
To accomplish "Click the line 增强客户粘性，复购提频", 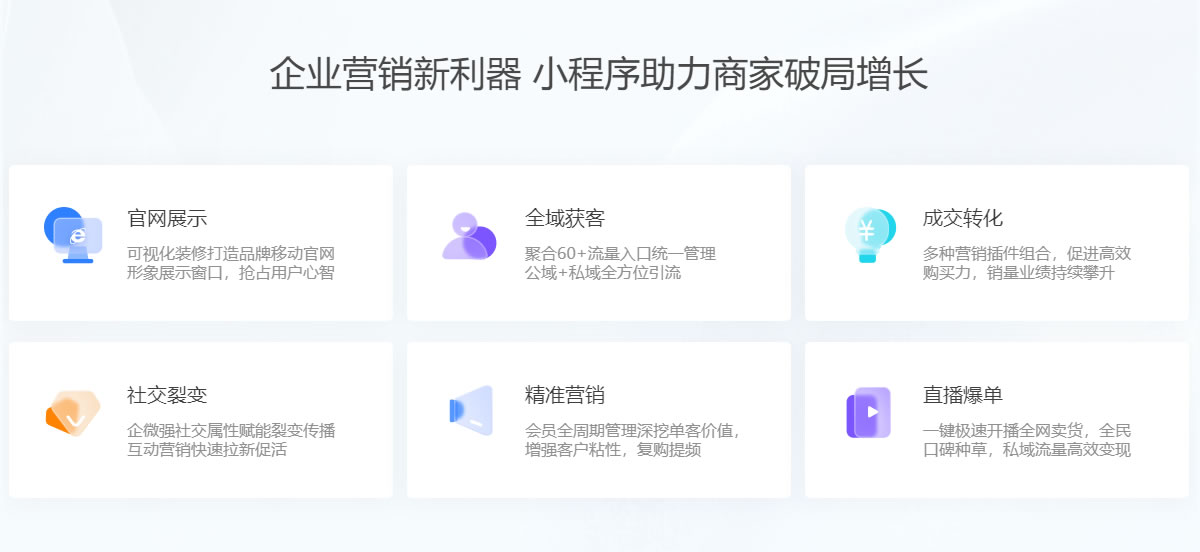I will pyautogui.click(x=613, y=449).
